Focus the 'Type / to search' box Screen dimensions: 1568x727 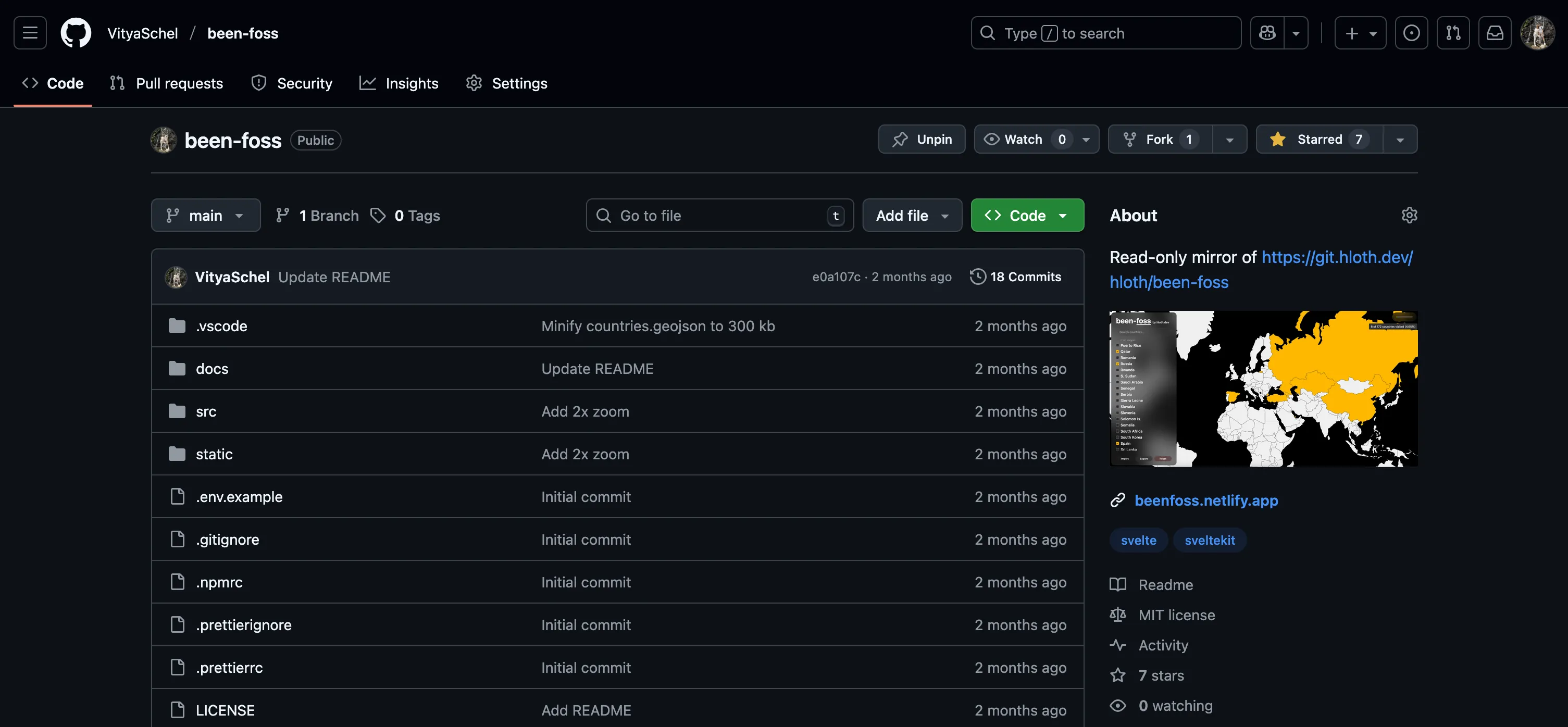point(1105,33)
